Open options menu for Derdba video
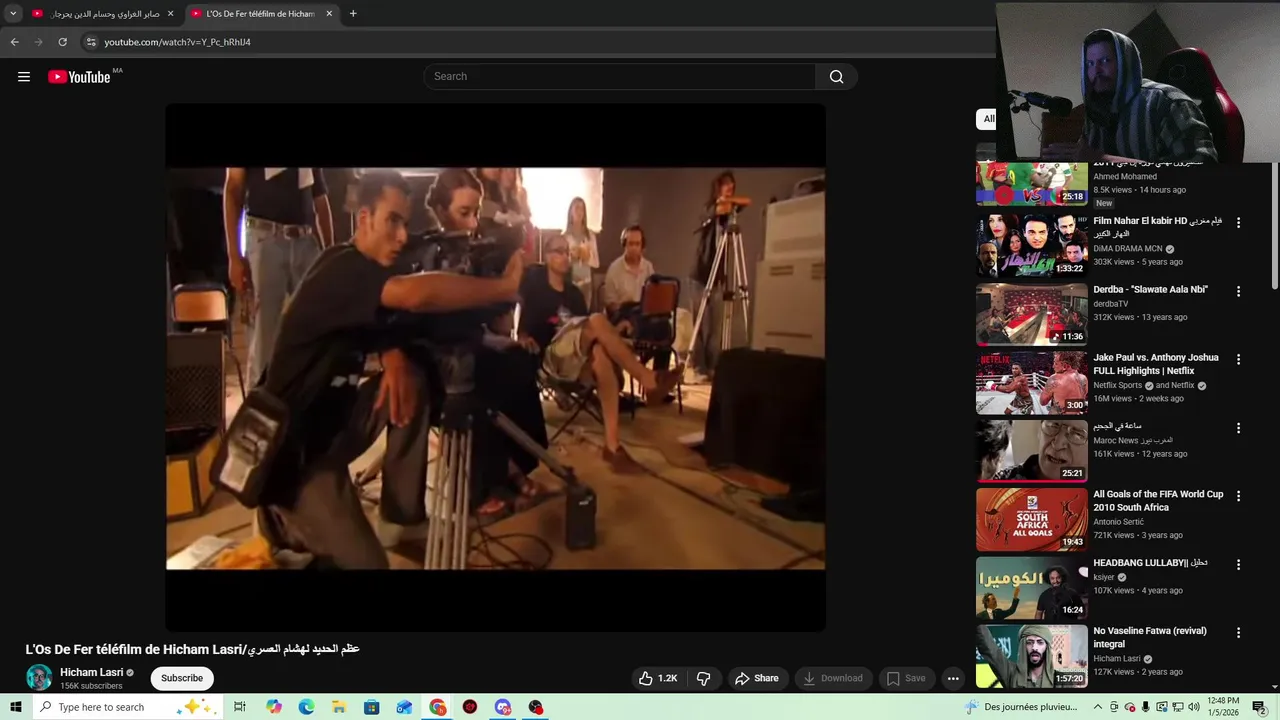 pyautogui.click(x=1238, y=291)
